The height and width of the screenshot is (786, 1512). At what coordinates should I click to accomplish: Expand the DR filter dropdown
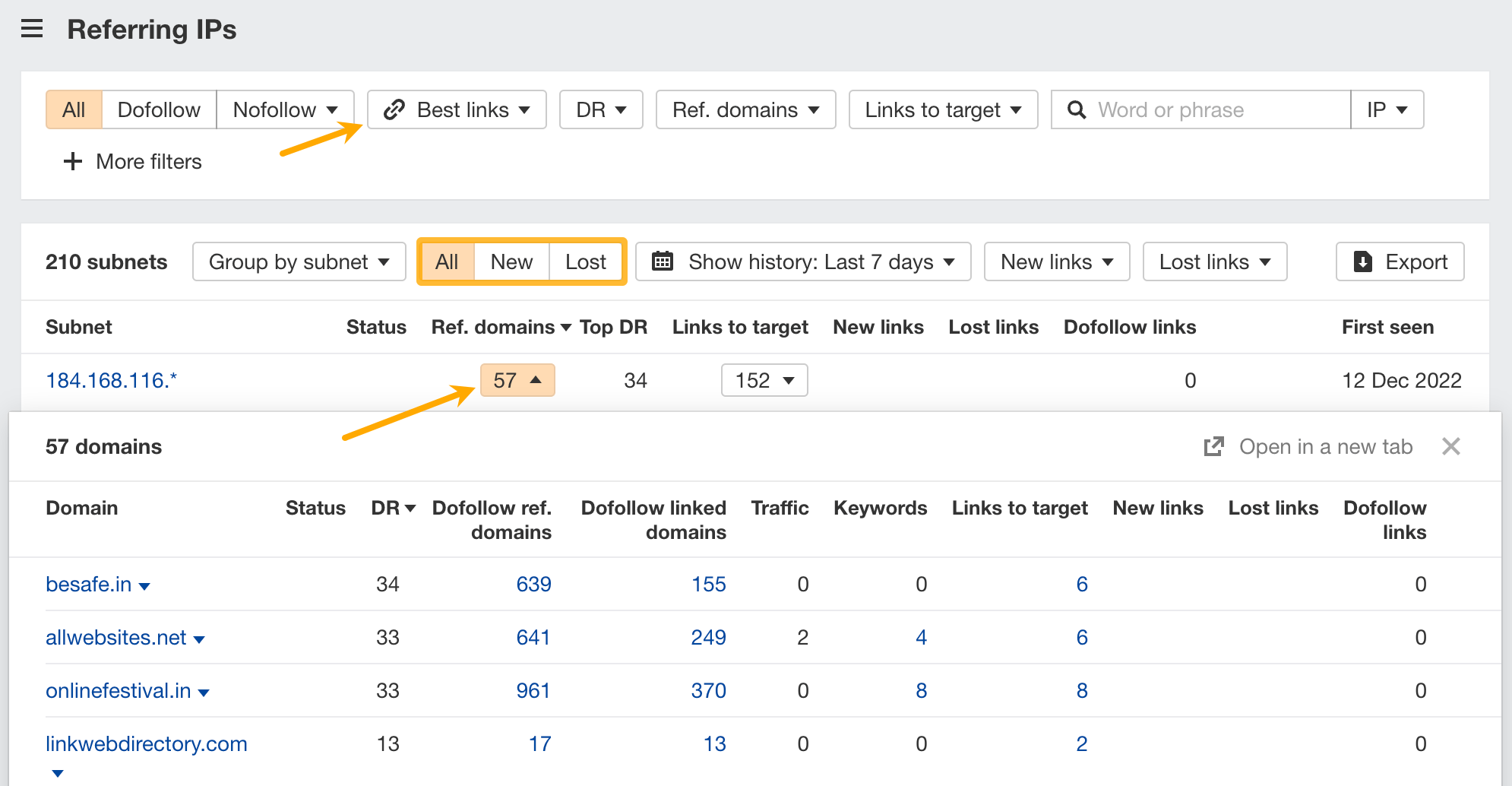coord(601,110)
